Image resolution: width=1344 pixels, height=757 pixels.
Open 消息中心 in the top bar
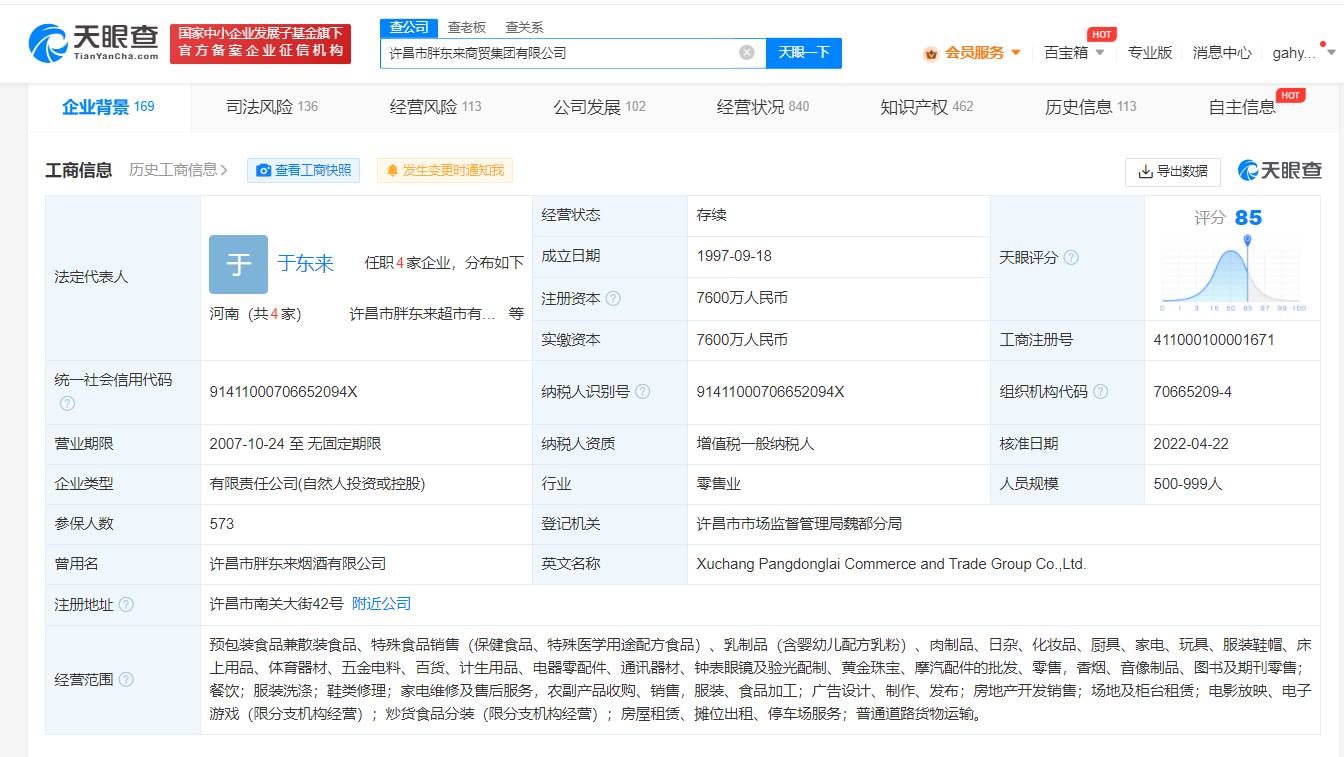point(1222,52)
